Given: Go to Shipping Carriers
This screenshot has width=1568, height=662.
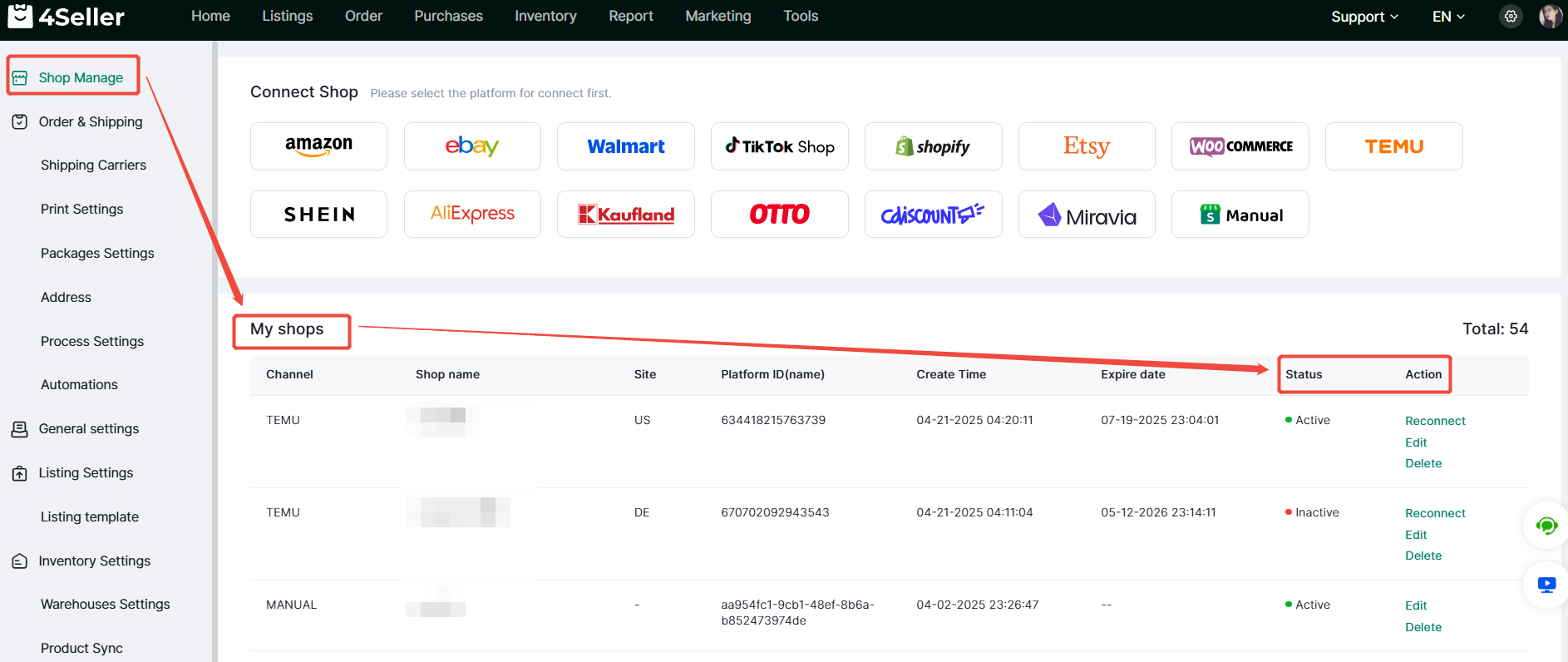Looking at the screenshot, I should (93, 165).
